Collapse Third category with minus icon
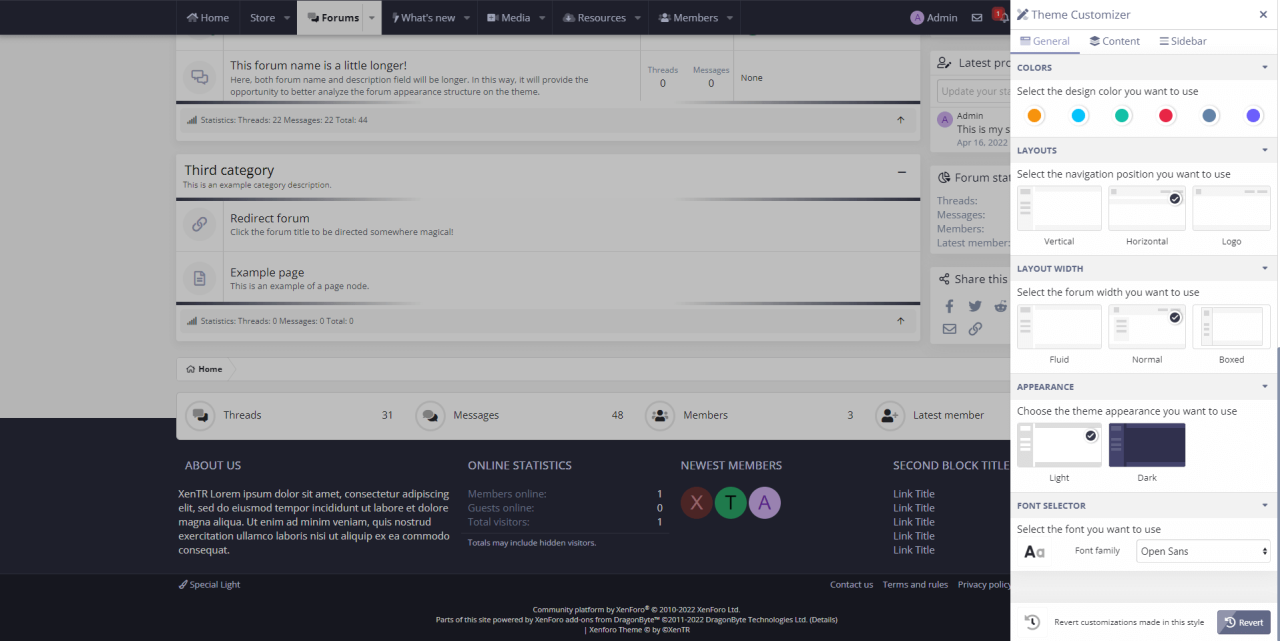The image size is (1280, 641). click(901, 172)
